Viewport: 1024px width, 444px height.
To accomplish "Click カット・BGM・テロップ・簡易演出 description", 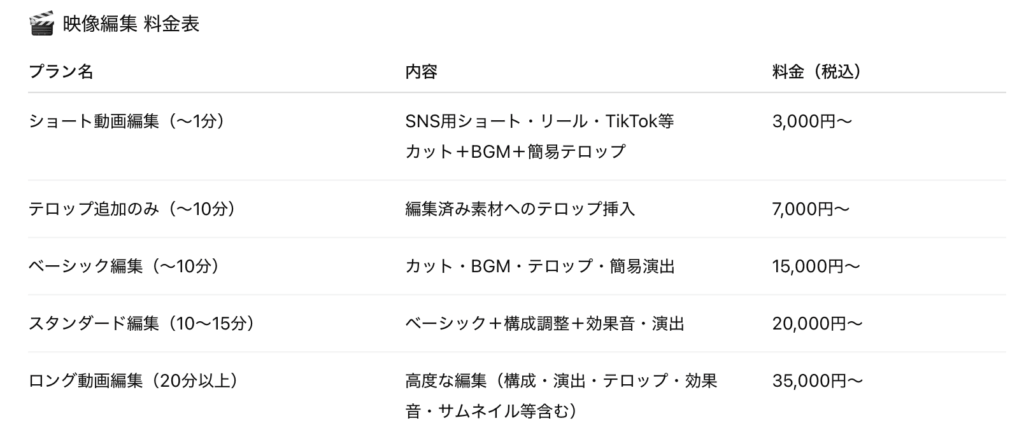I will (x=539, y=266).
